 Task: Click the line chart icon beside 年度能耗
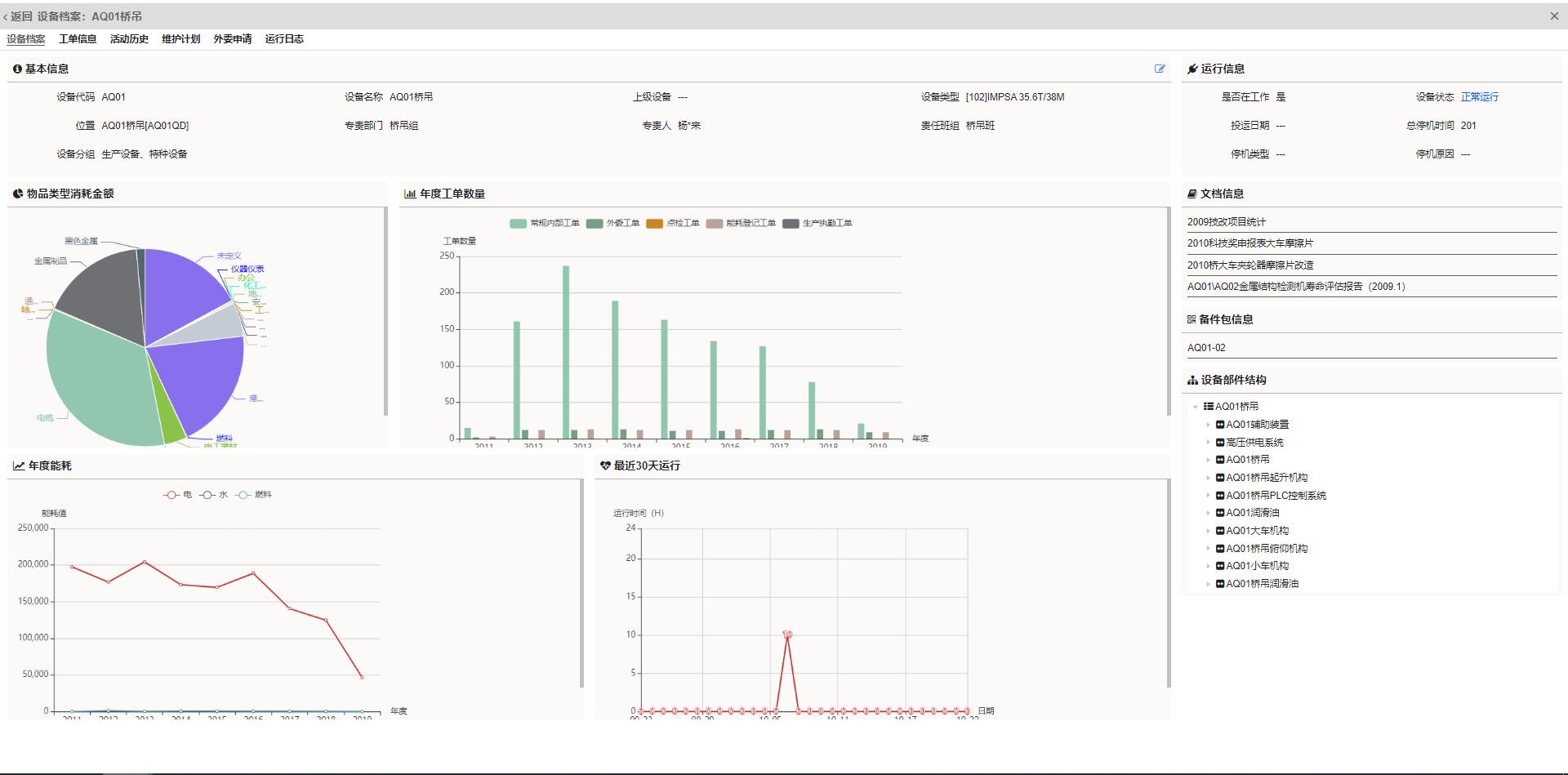(x=18, y=465)
